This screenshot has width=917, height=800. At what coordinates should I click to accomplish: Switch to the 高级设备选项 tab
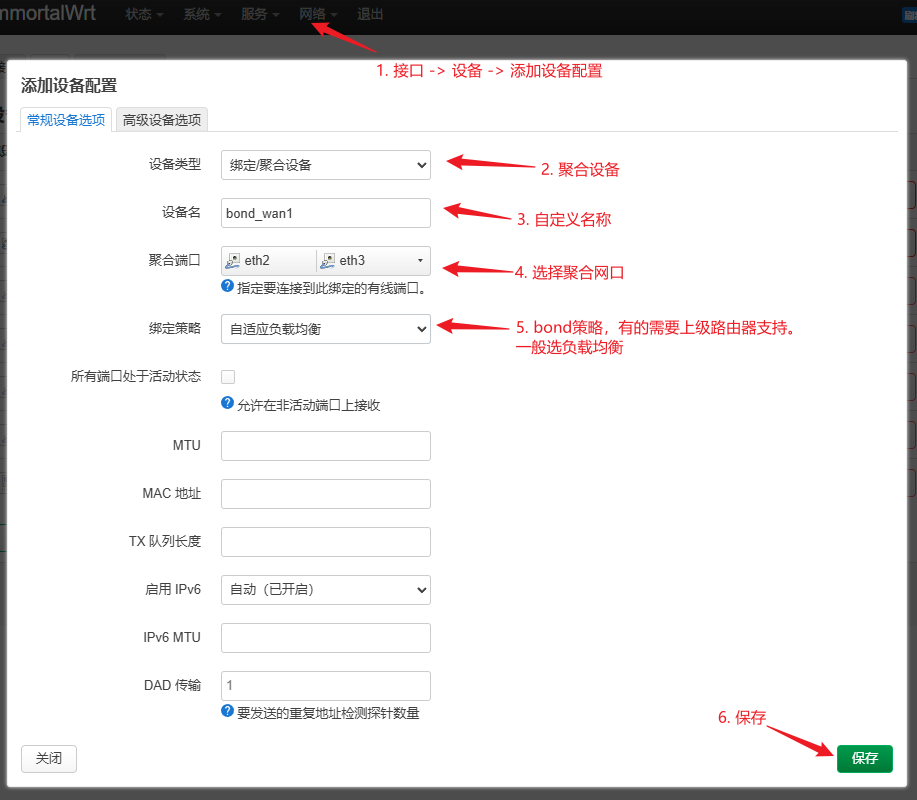[x=163, y=119]
